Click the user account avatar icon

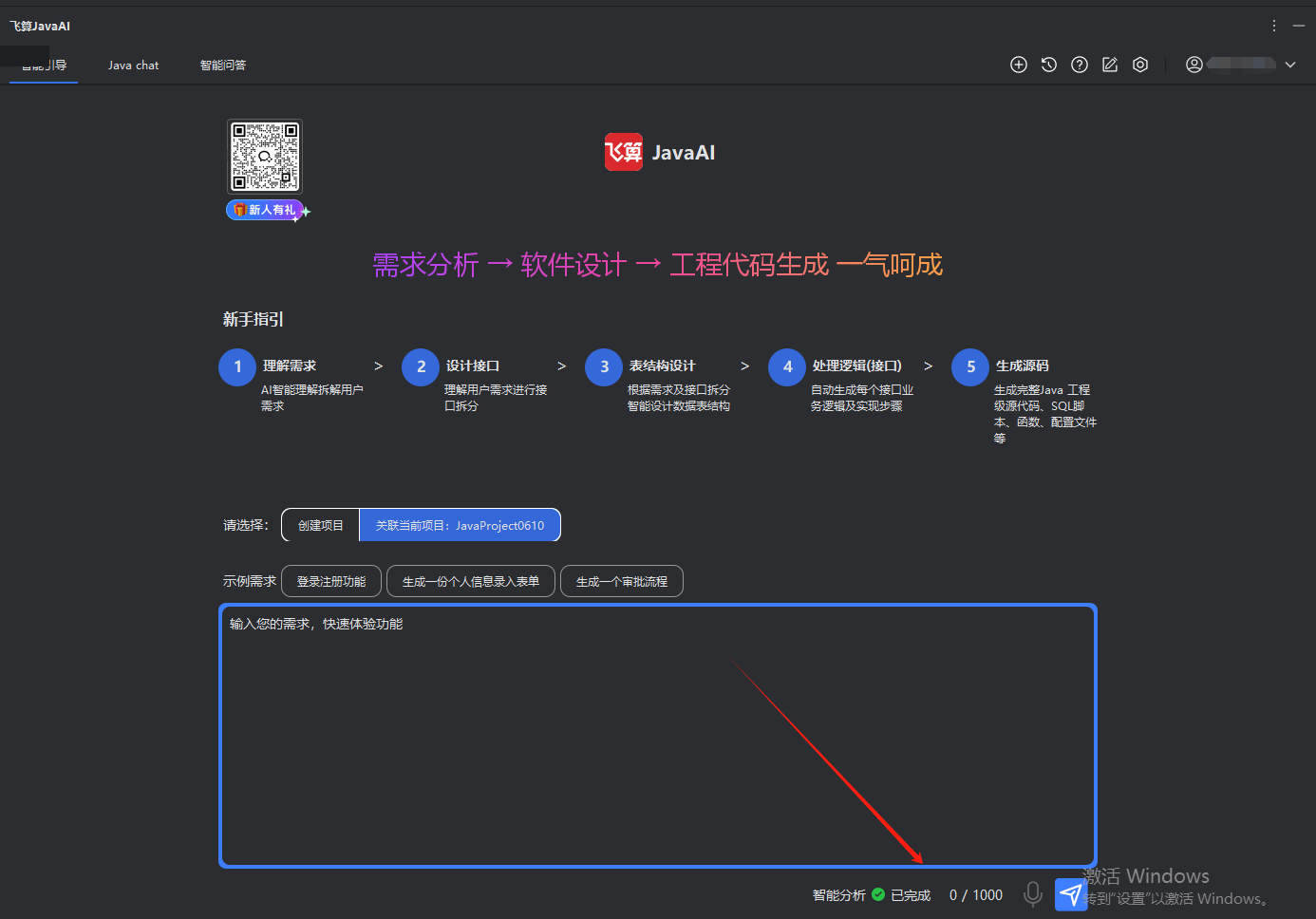[1194, 65]
